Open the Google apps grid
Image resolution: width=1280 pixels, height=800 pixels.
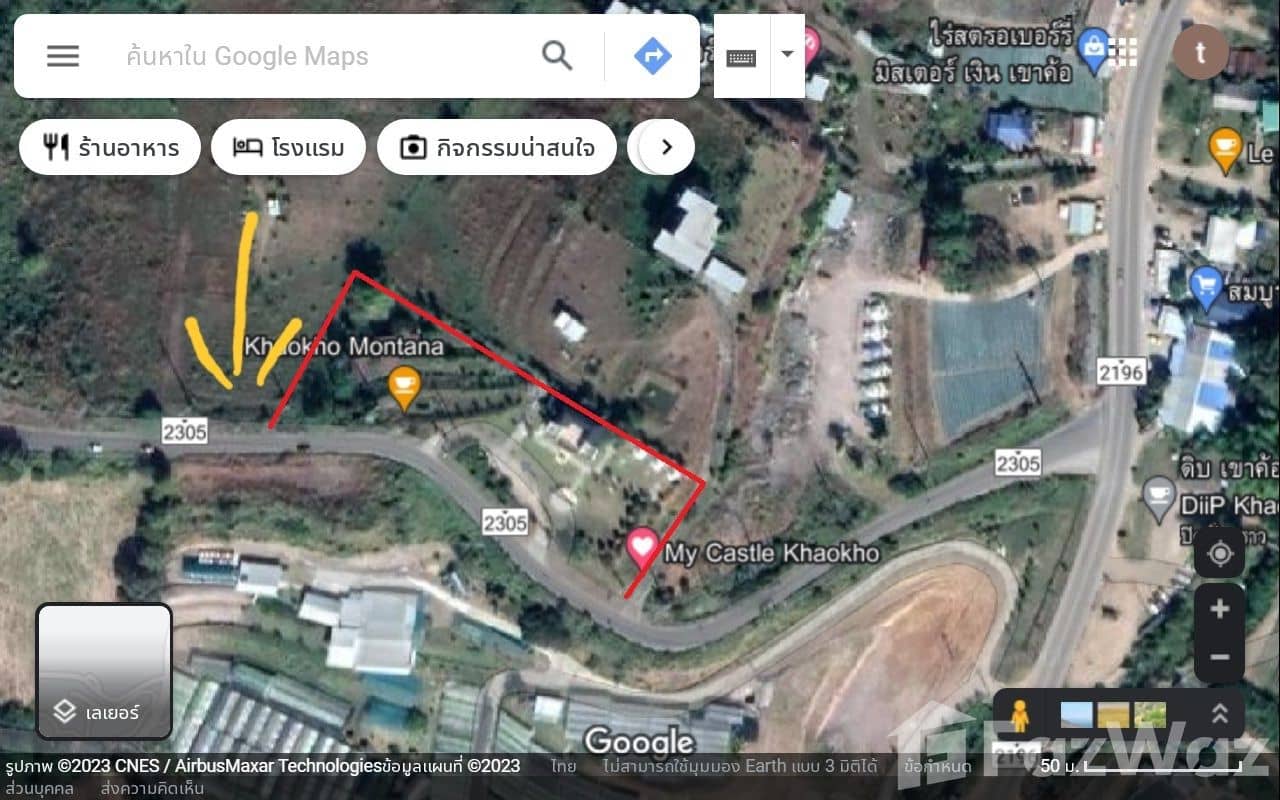tap(1123, 52)
